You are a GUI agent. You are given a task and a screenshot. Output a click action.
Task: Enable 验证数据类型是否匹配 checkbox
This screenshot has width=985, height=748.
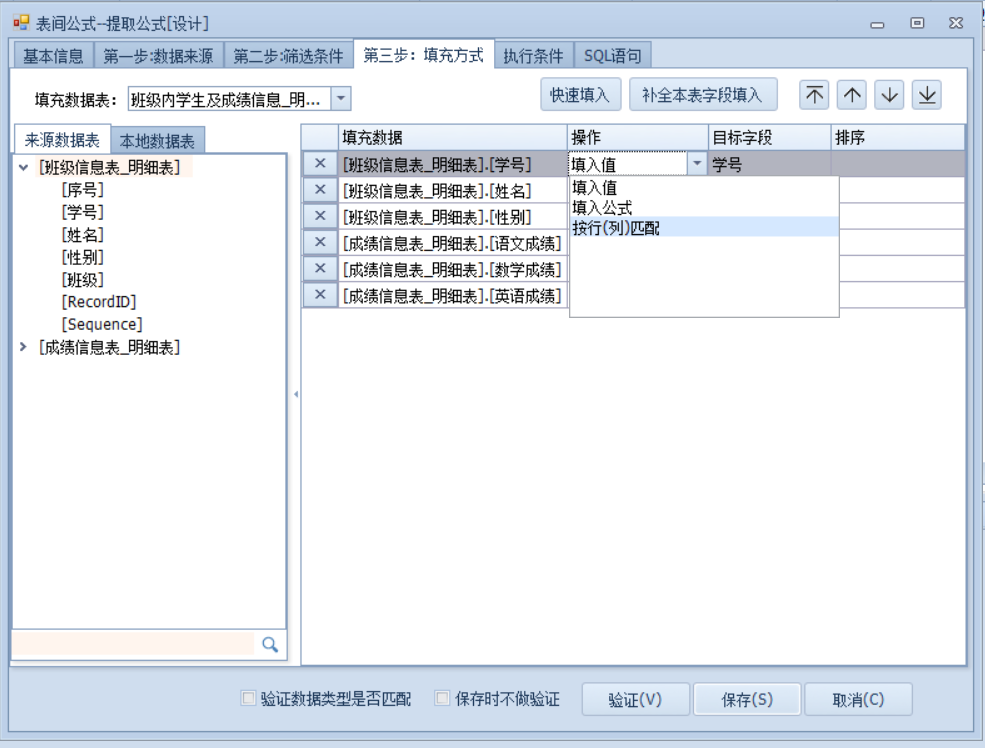click(248, 699)
